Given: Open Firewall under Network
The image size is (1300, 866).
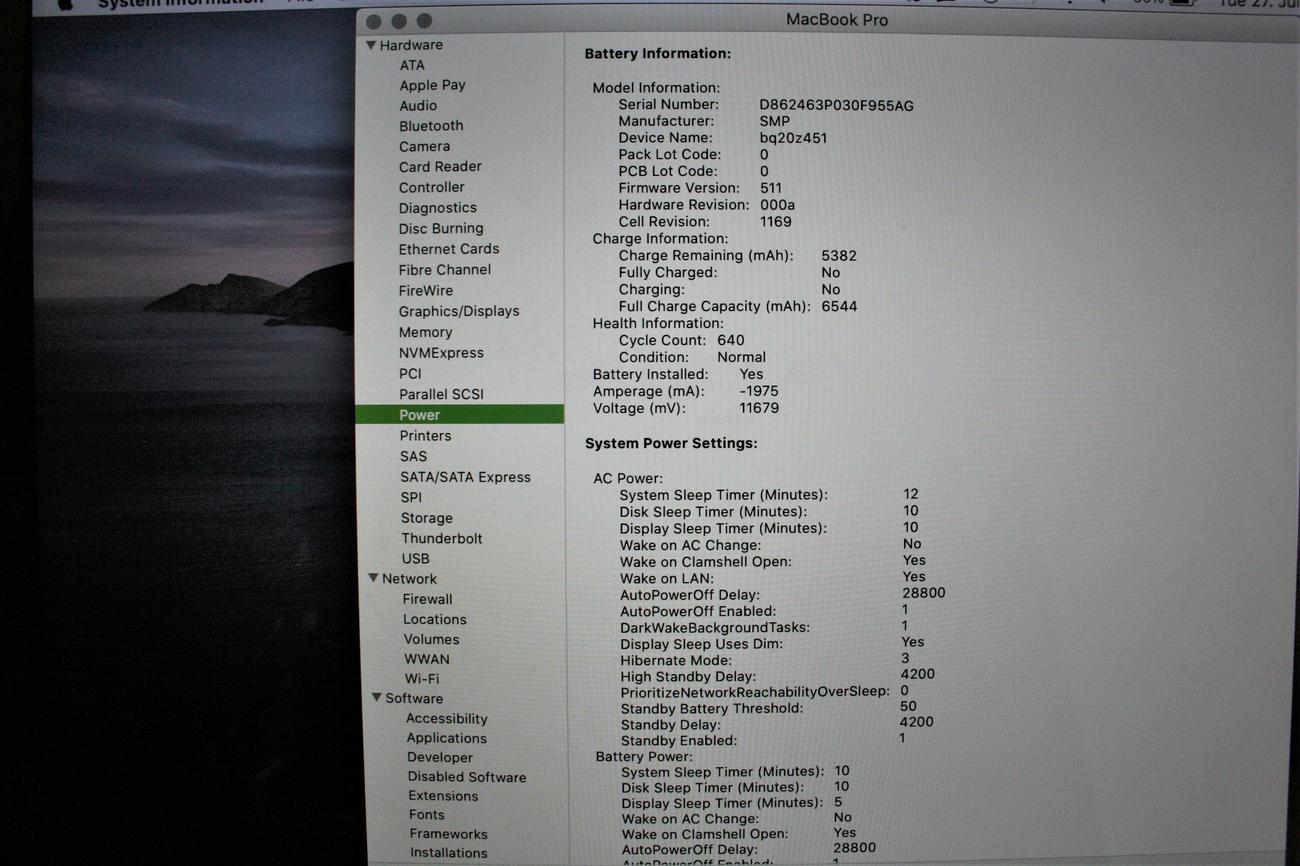Looking at the screenshot, I should (427, 599).
